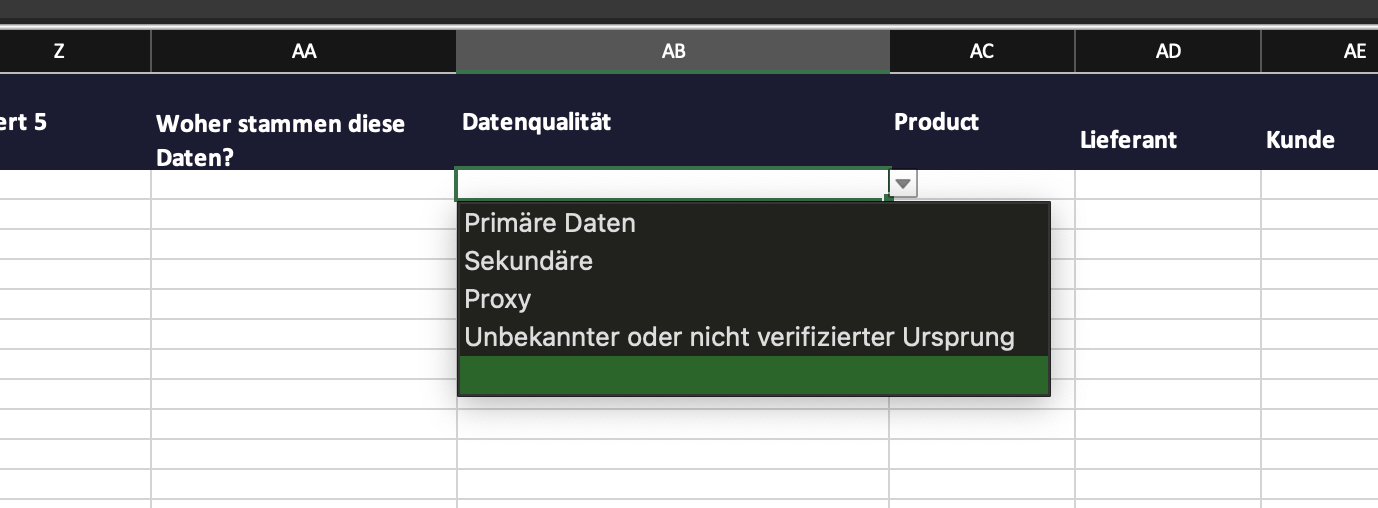Click column AC header
Image resolution: width=1378 pixels, height=508 pixels.
click(982, 52)
